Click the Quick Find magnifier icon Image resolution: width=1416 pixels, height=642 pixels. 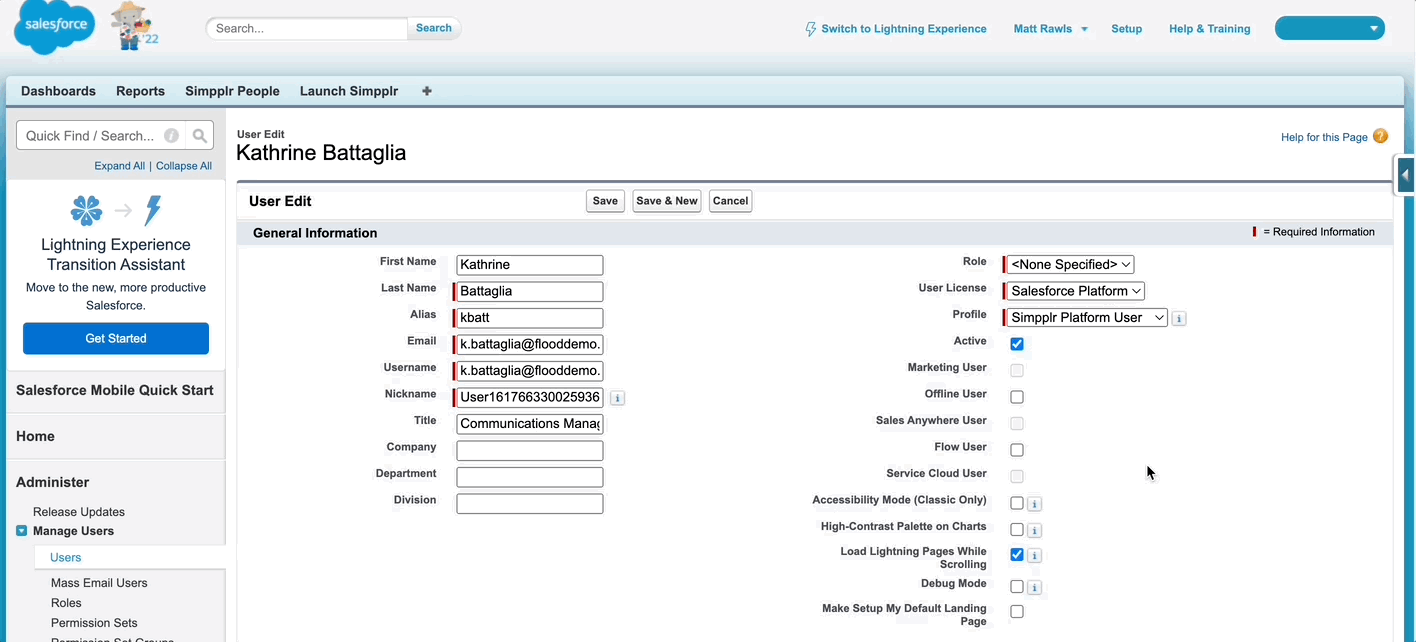coord(200,136)
